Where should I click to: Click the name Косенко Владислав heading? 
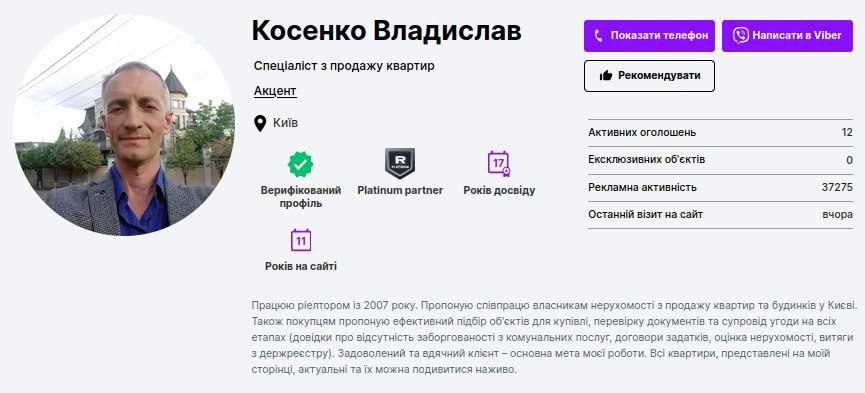[x=386, y=31]
